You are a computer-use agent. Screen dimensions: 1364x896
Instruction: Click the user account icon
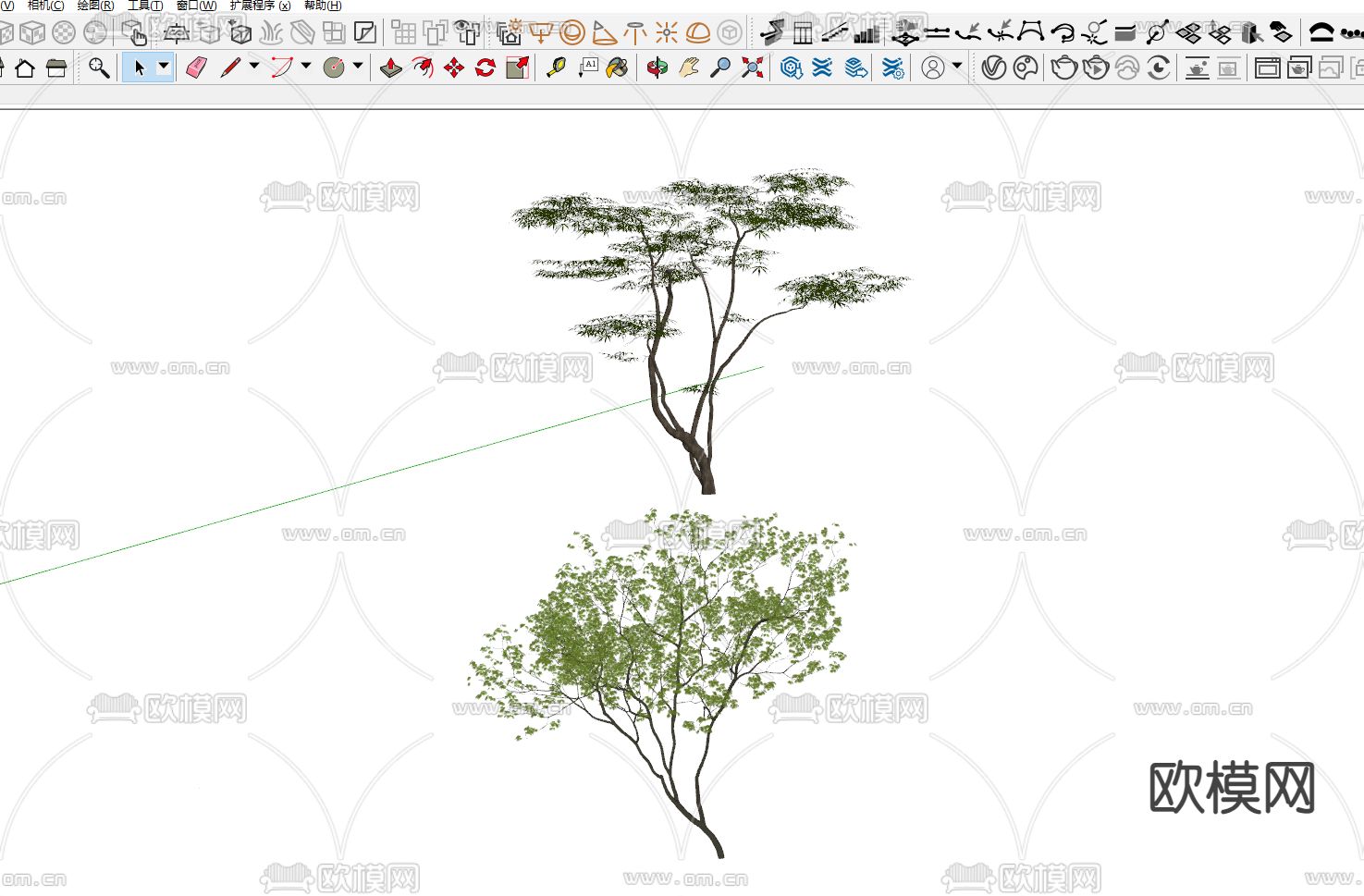coord(933,68)
